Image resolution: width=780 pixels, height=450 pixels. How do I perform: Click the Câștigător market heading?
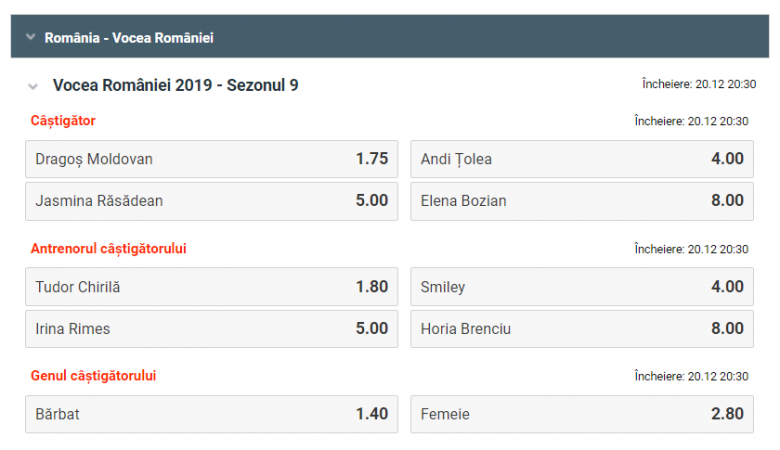[x=63, y=121]
